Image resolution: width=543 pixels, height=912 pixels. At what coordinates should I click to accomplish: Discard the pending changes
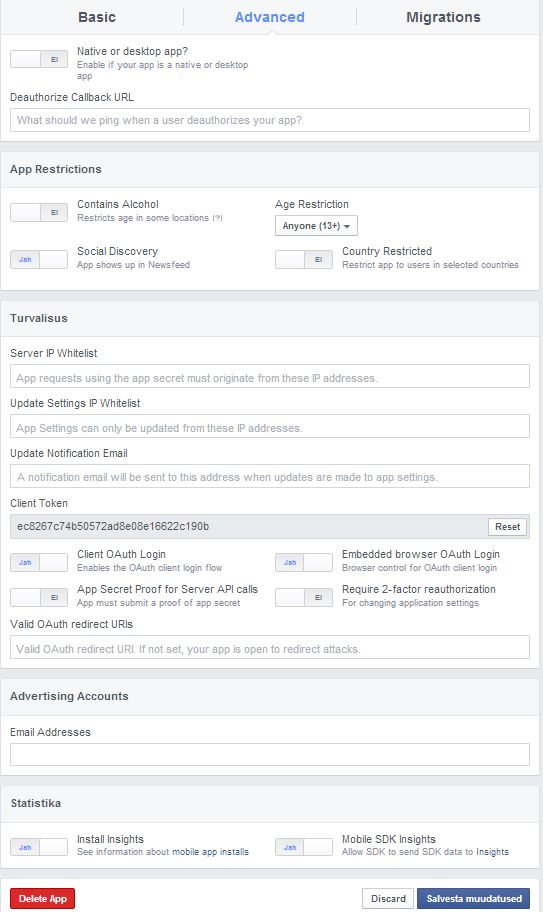tap(388, 899)
